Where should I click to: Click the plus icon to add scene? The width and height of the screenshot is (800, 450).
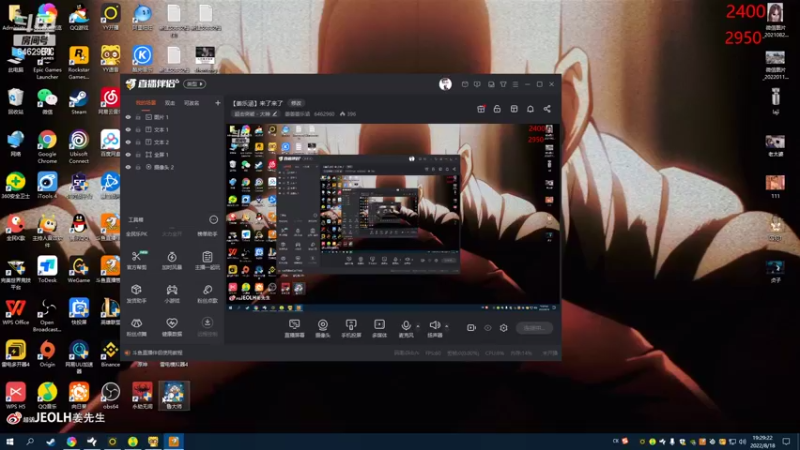[x=218, y=103]
